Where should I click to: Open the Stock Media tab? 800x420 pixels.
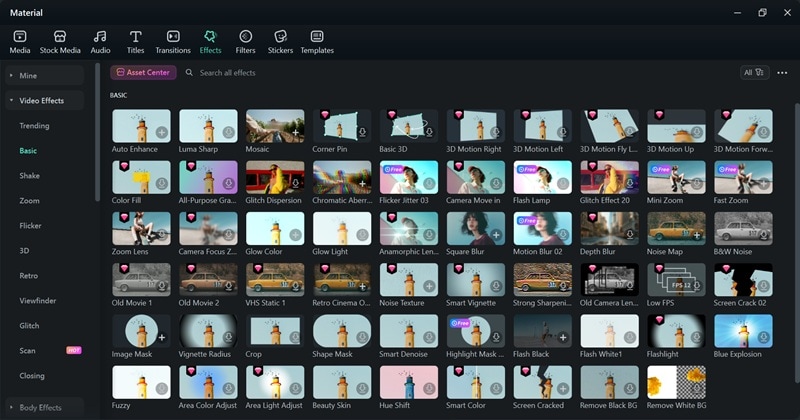[60, 42]
